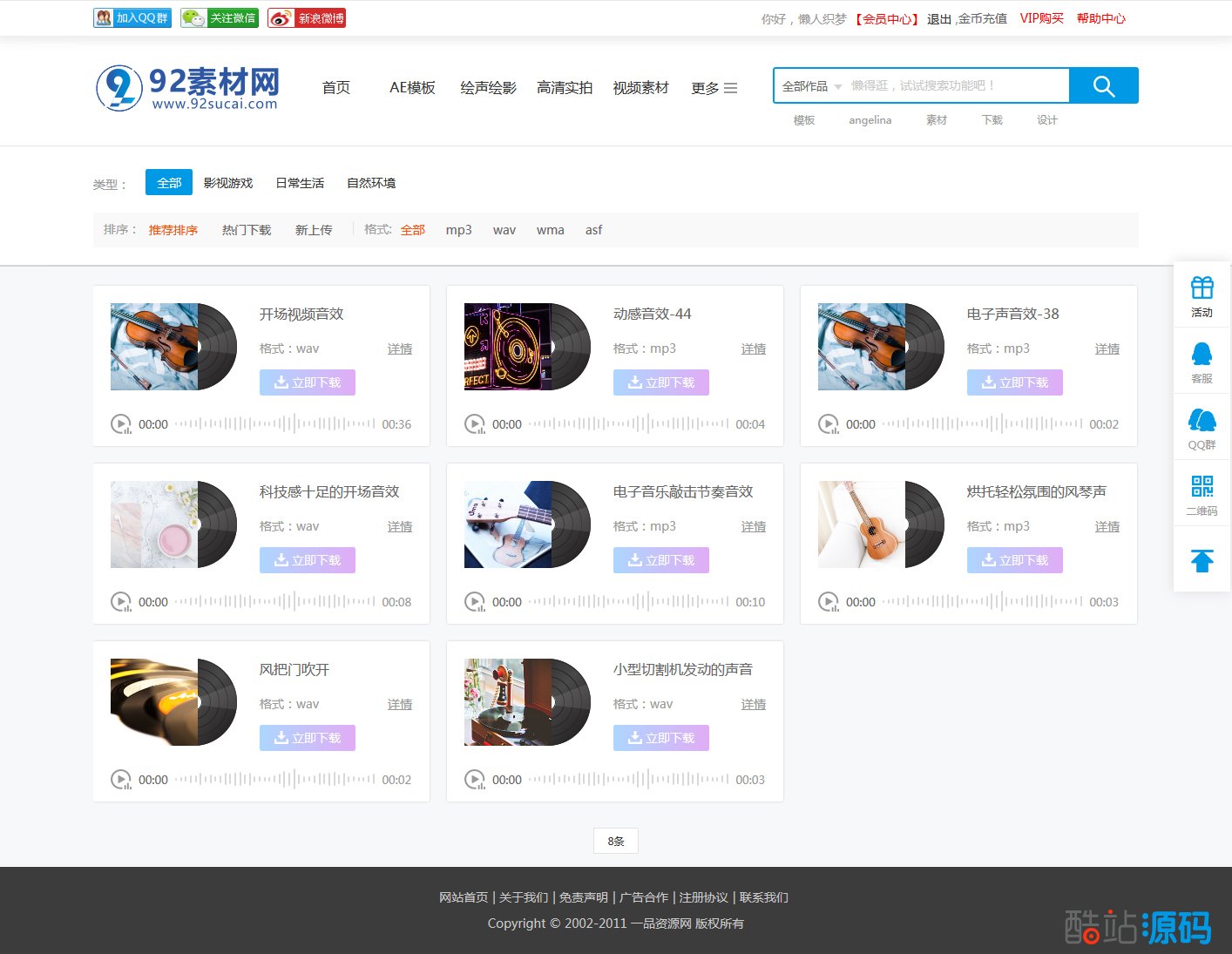
Task: Select the wav format filter
Action: (504, 230)
